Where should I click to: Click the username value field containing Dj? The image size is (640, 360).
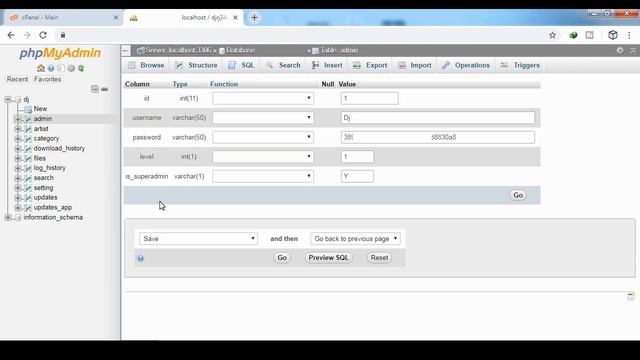pos(438,118)
